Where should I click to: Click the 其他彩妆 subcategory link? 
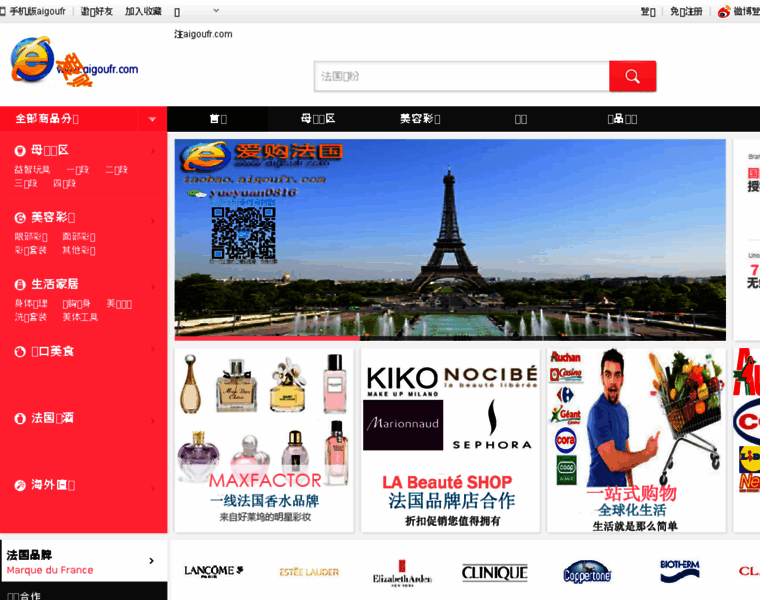pyautogui.click(x=79, y=250)
